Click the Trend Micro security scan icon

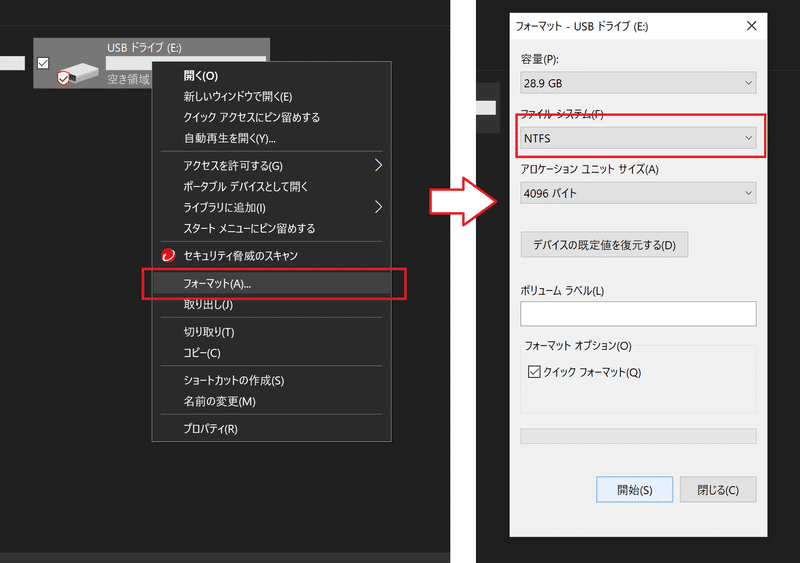[168, 255]
